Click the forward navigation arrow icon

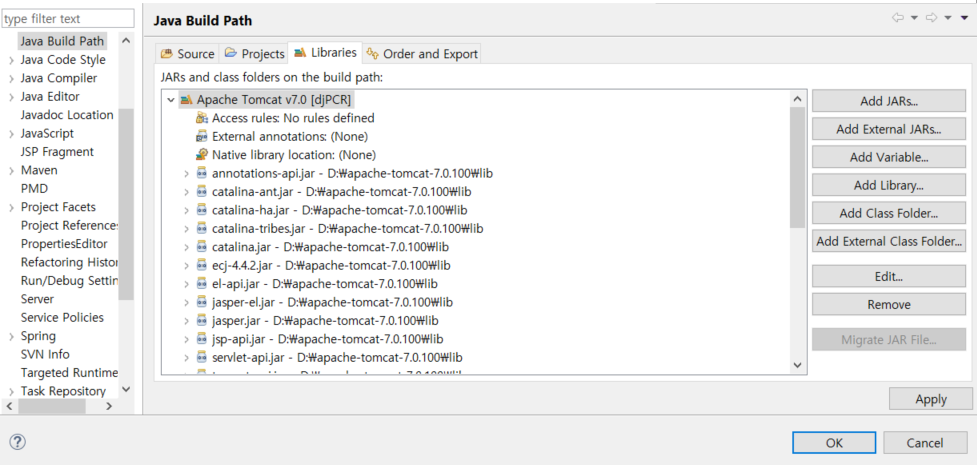click(932, 18)
